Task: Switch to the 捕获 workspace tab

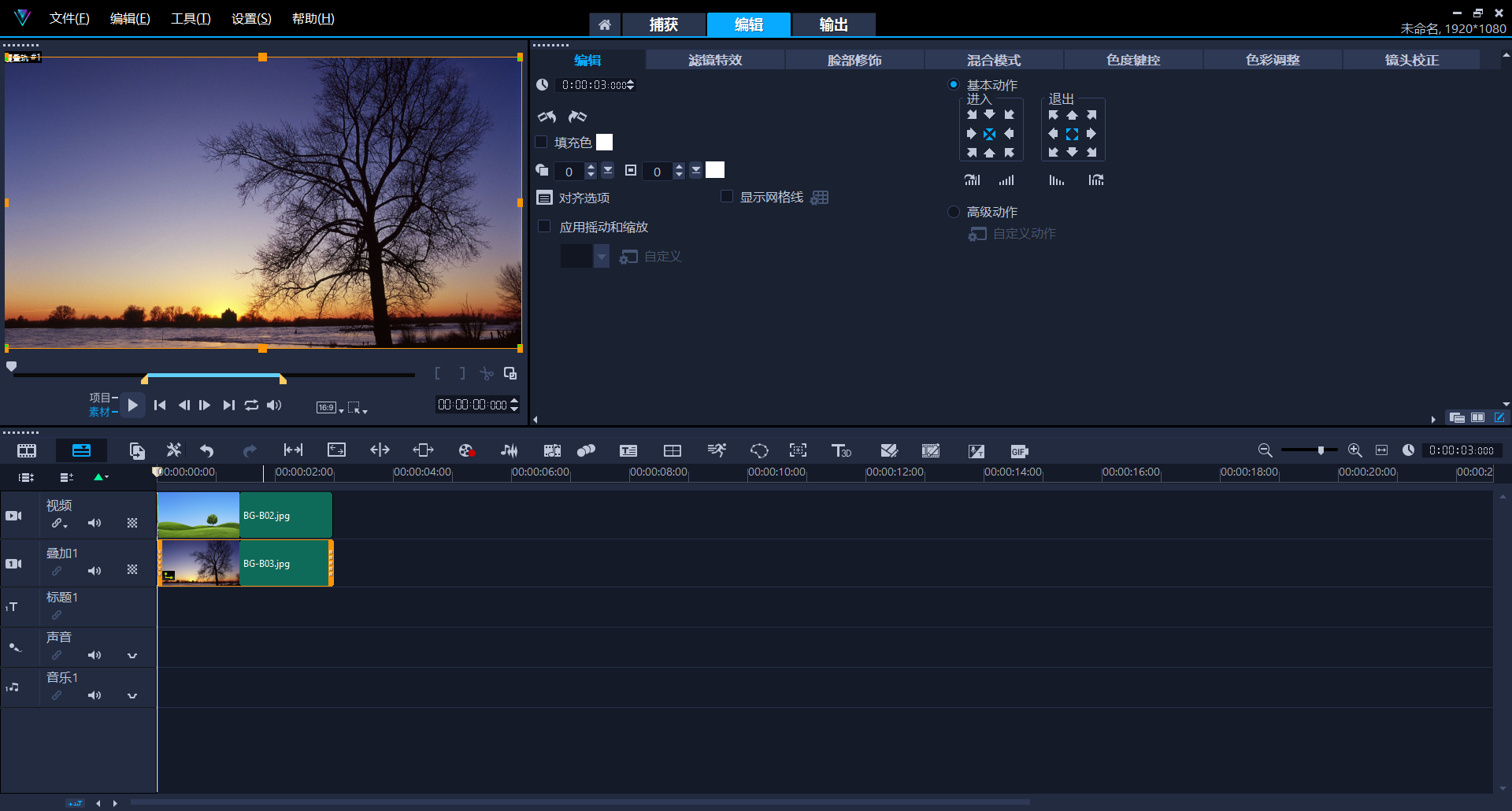Action: click(664, 25)
